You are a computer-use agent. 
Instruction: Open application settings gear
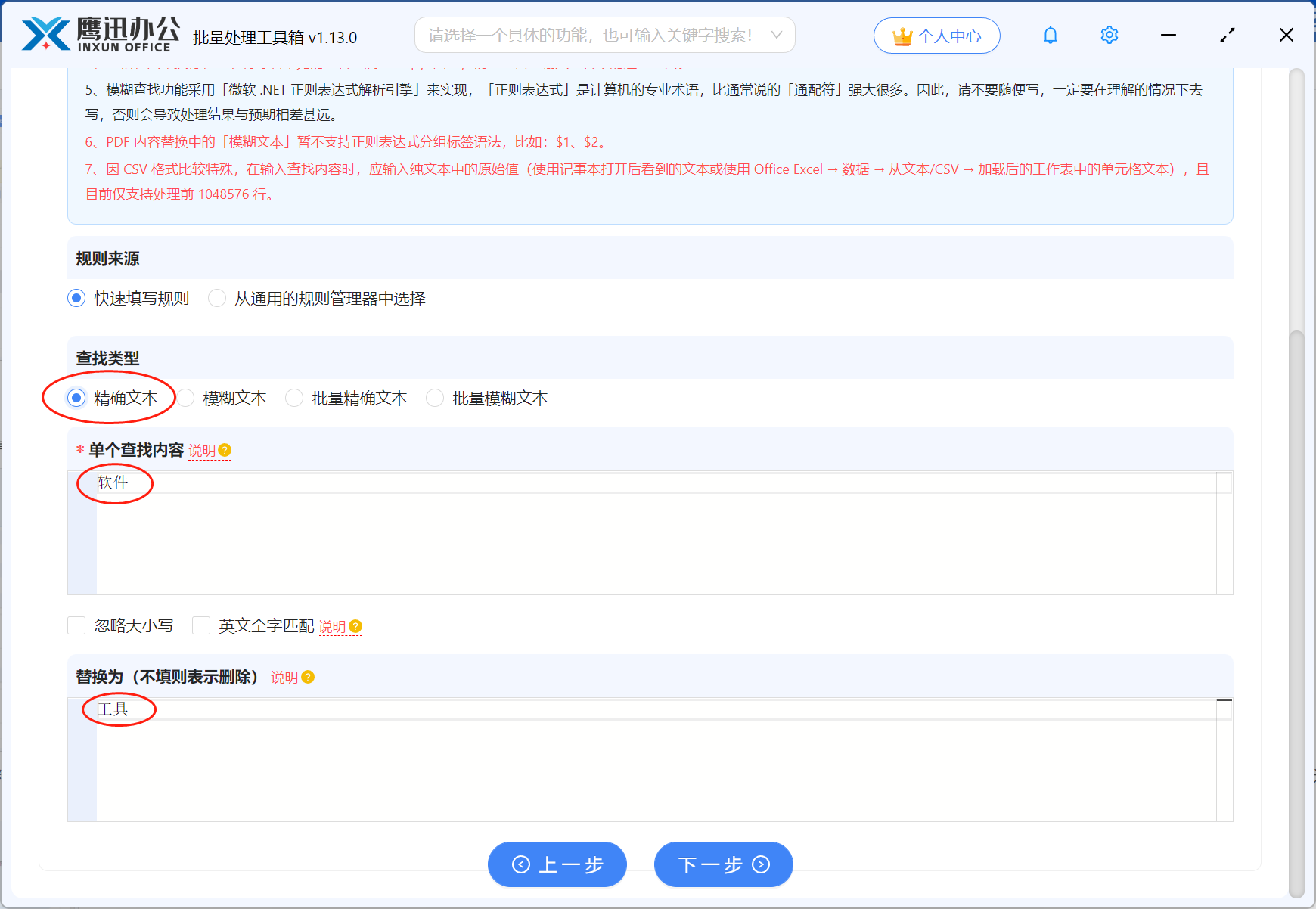(1109, 35)
